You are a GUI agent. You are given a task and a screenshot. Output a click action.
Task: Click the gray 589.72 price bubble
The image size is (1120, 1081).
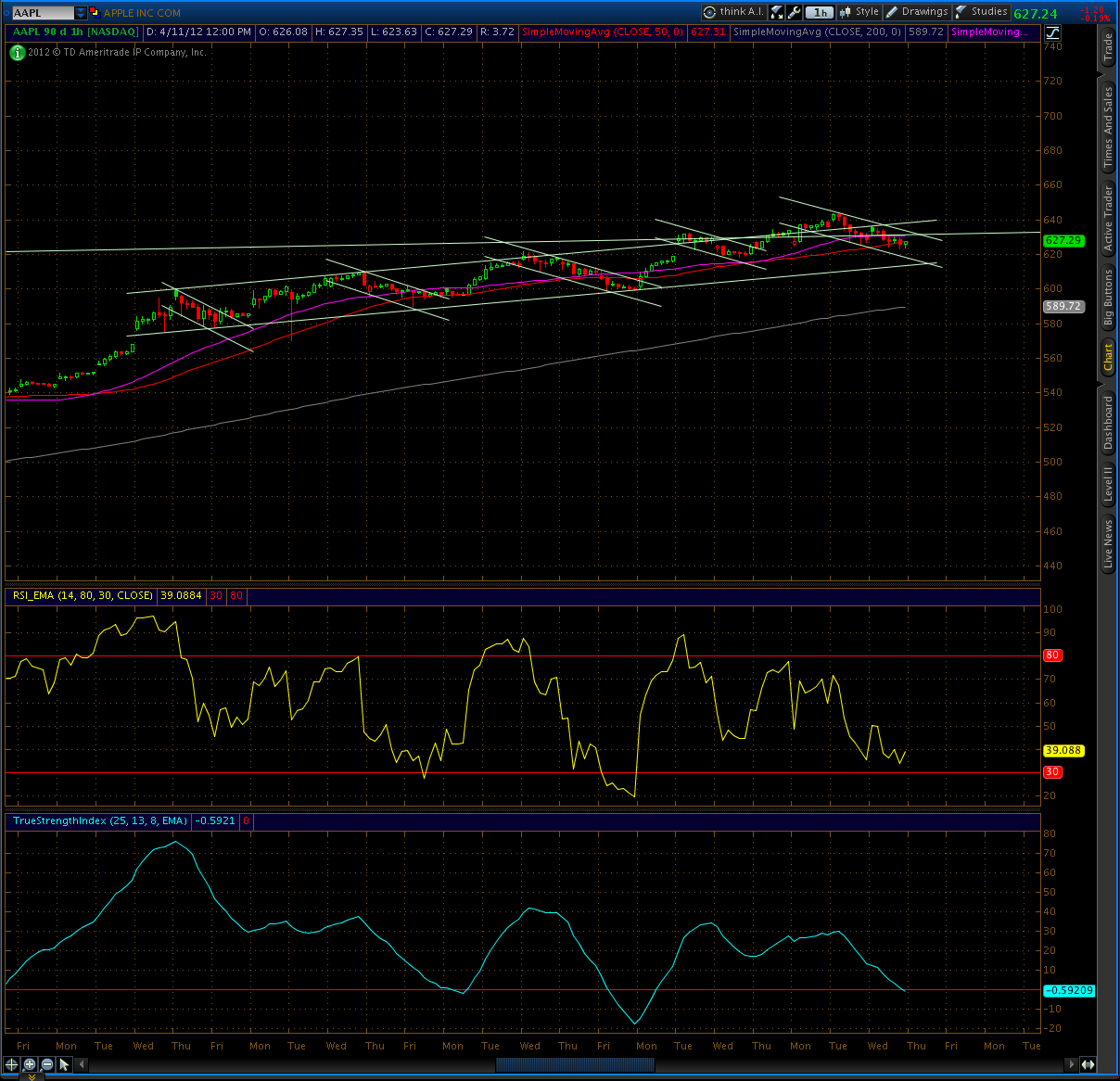click(x=1063, y=306)
